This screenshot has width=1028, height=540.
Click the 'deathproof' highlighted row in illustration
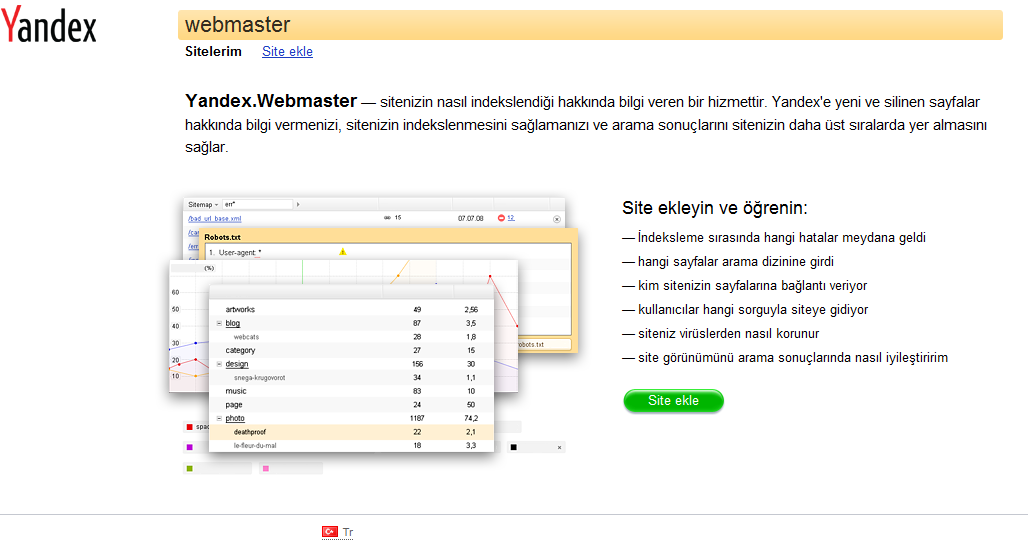click(351, 432)
